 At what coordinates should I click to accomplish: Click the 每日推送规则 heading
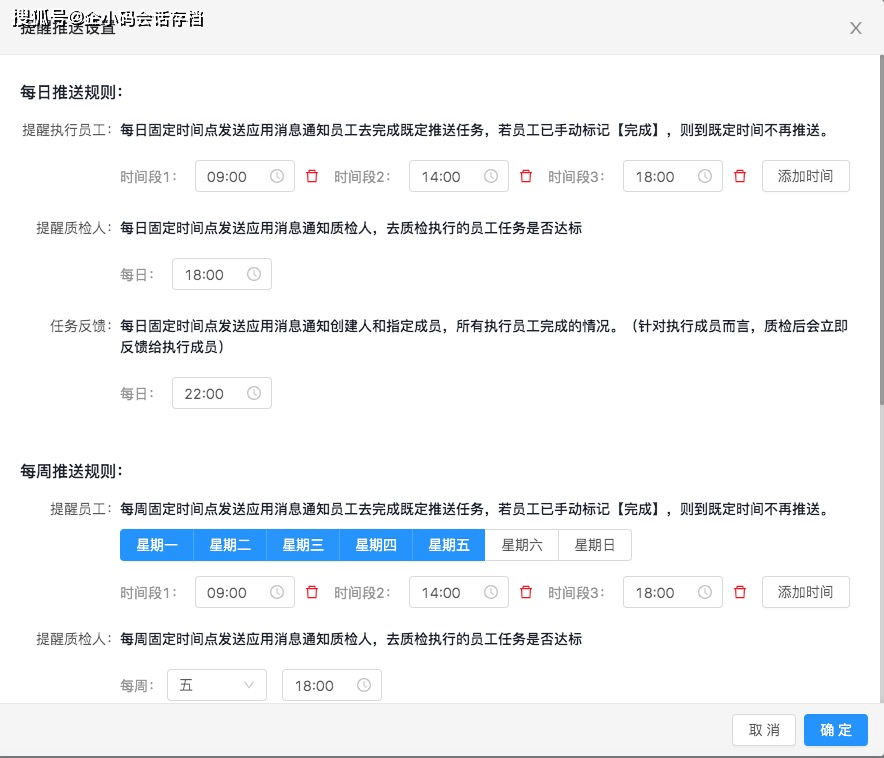pos(72,92)
